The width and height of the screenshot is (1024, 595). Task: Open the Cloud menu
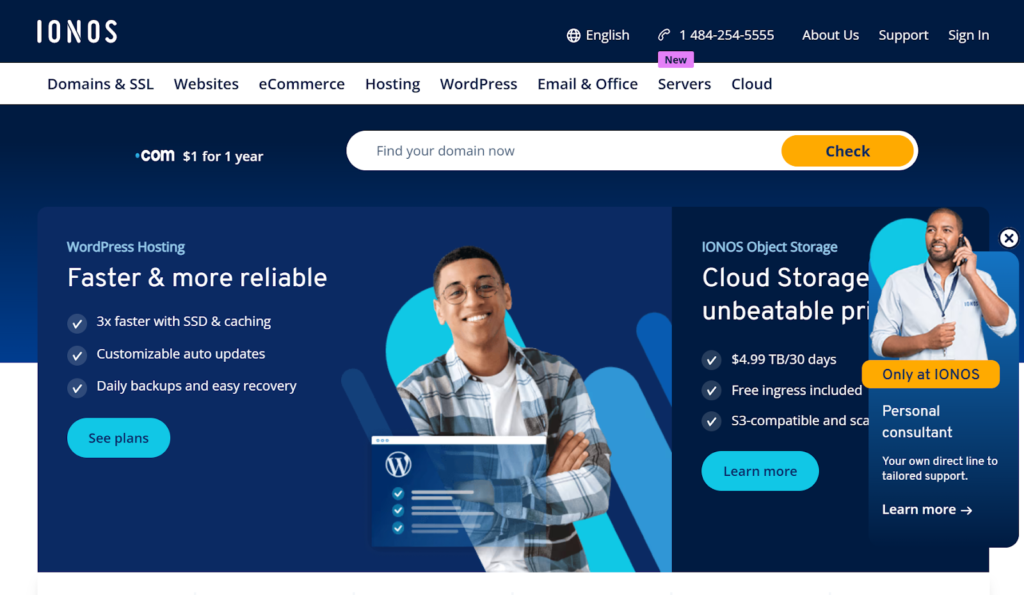[751, 84]
